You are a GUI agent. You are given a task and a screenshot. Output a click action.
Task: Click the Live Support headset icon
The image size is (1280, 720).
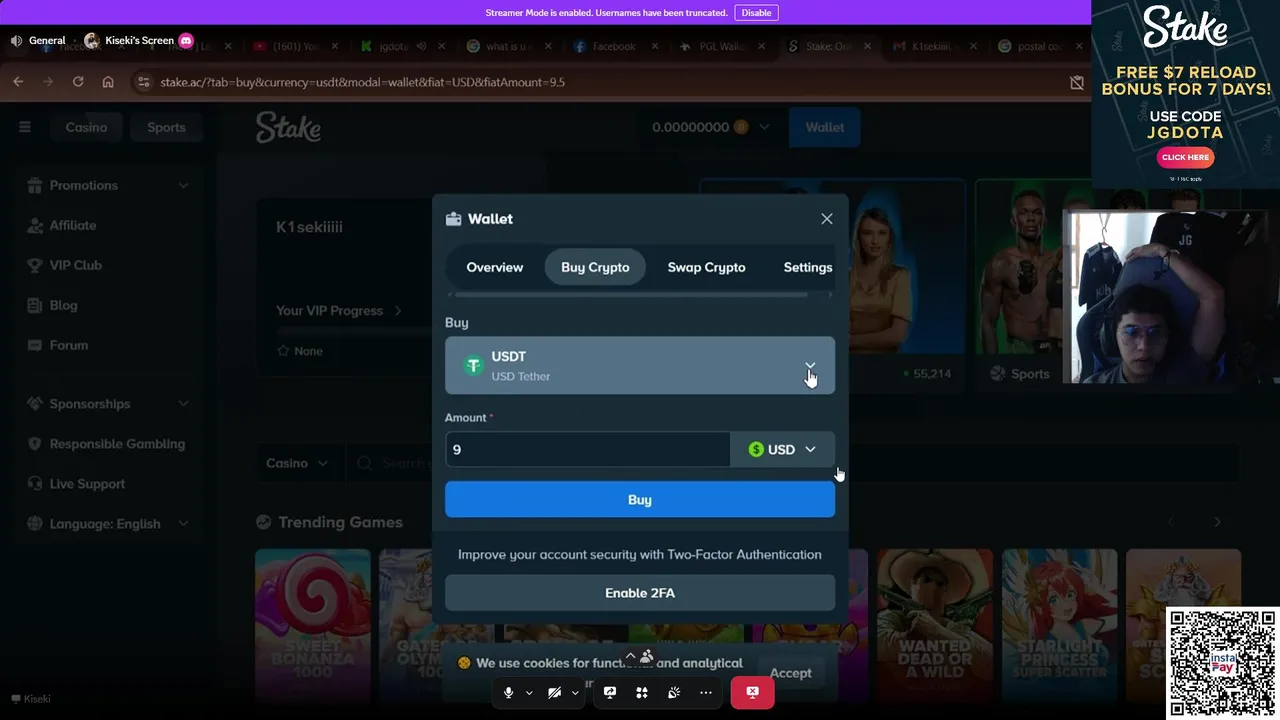35,484
